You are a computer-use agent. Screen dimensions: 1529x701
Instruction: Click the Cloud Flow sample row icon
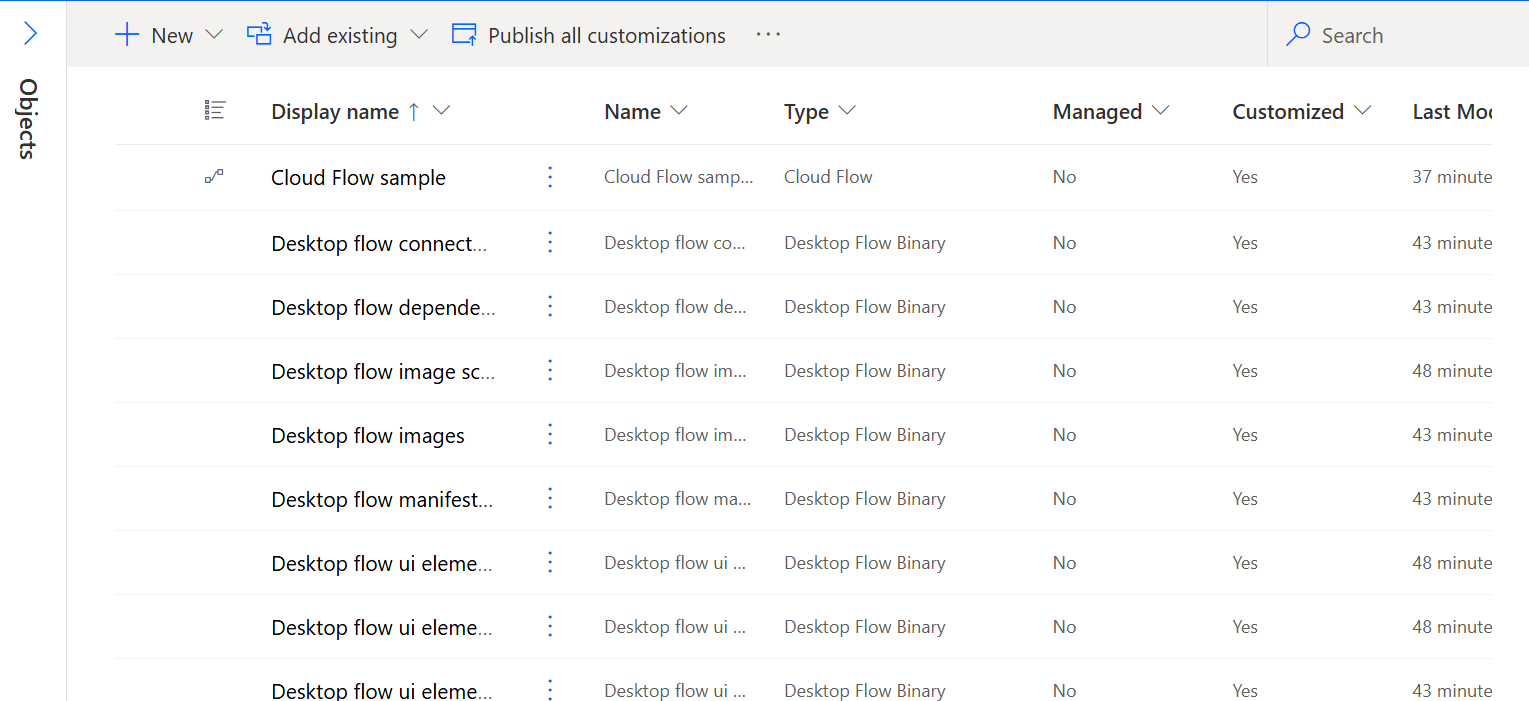click(x=214, y=176)
